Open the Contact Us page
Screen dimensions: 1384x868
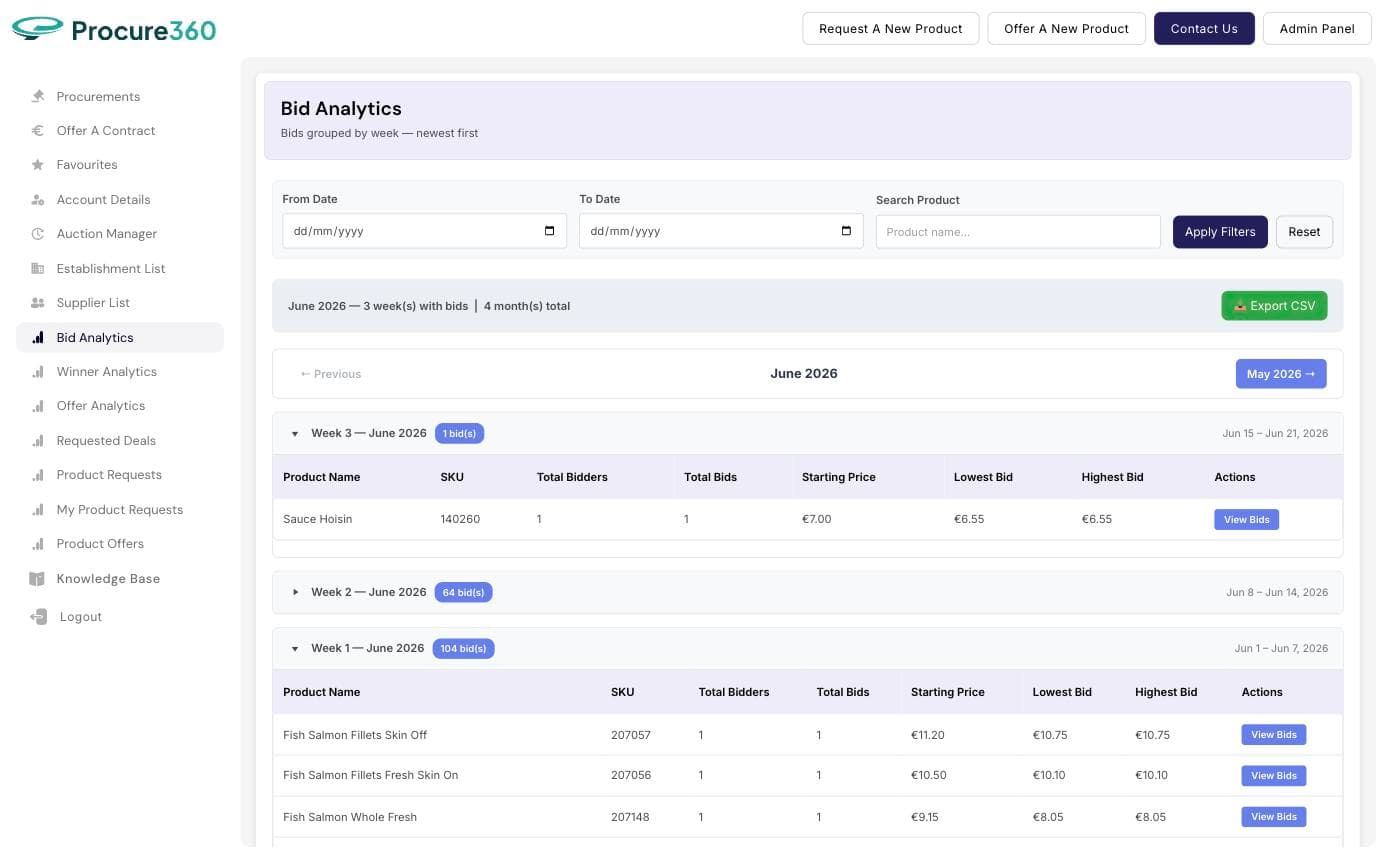(1204, 29)
